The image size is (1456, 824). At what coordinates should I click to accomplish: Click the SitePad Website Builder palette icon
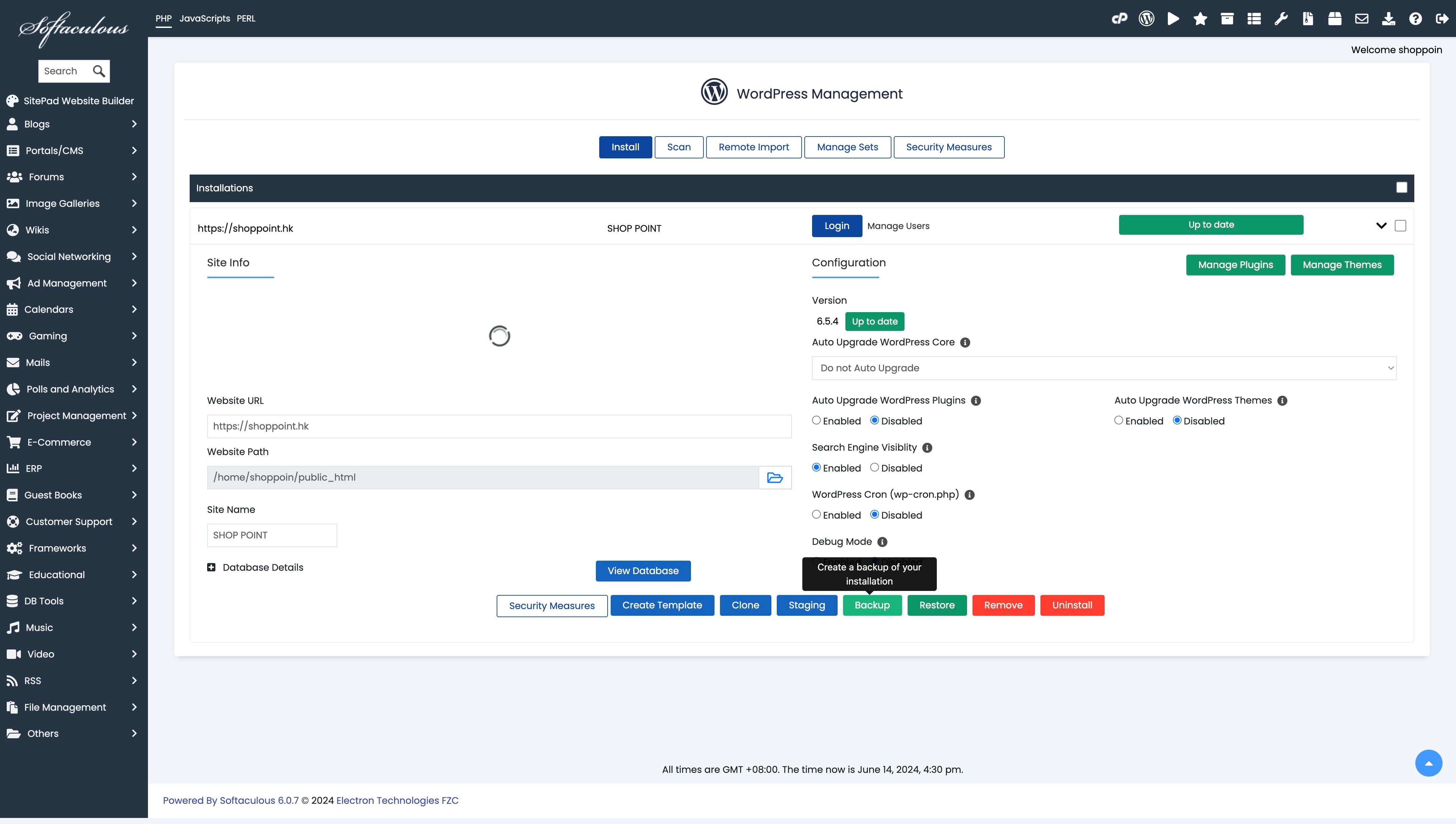[x=12, y=101]
